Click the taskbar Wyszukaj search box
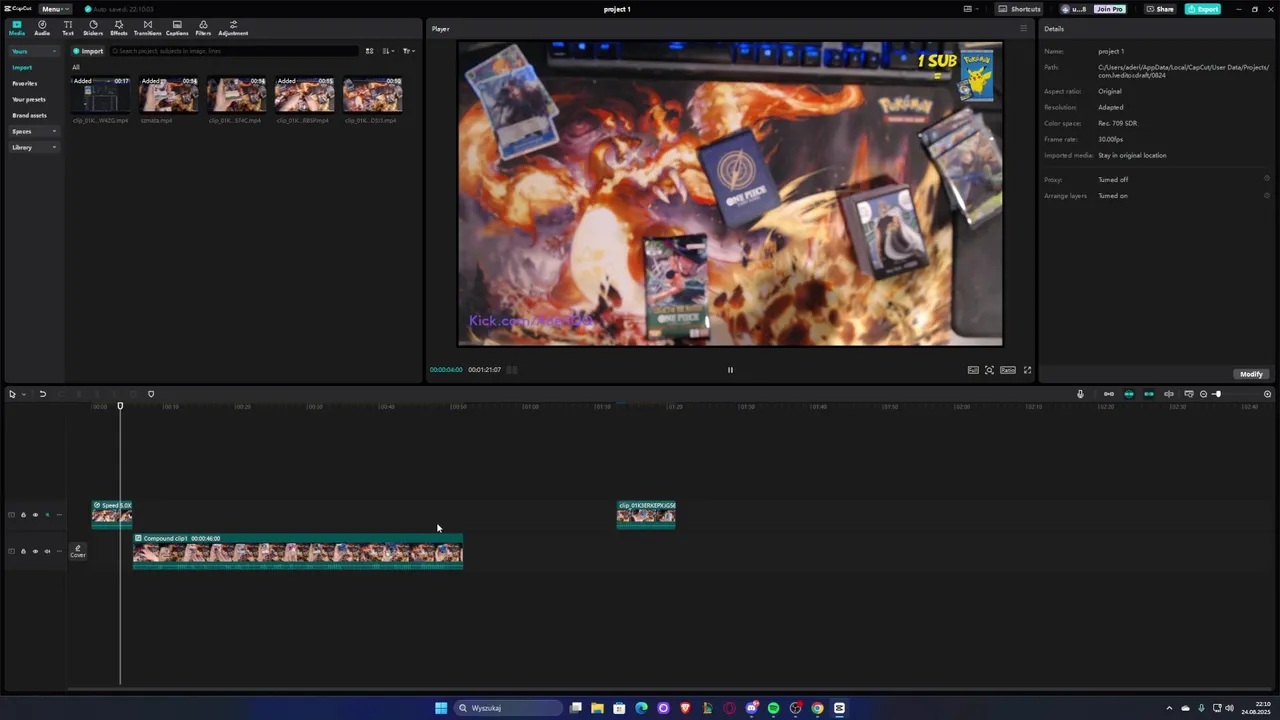Image resolution: width=1280 pixels, height=720 pixels. [507, 708]
